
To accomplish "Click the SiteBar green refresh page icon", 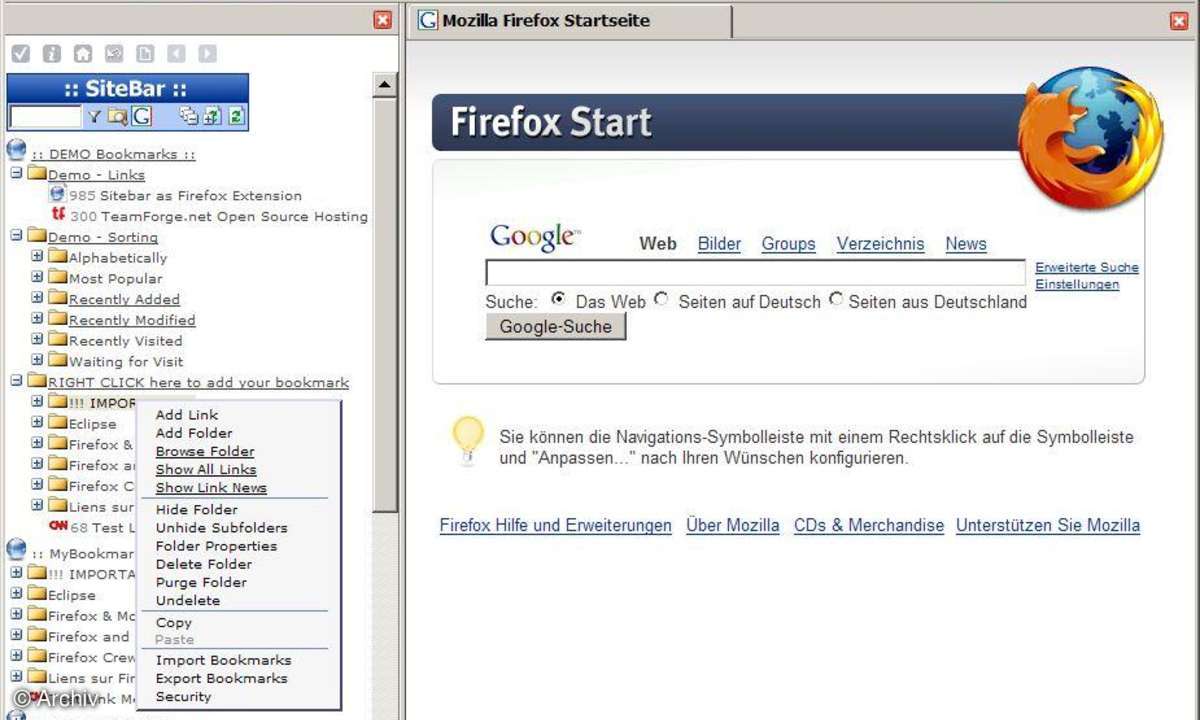I will [236, 117].
